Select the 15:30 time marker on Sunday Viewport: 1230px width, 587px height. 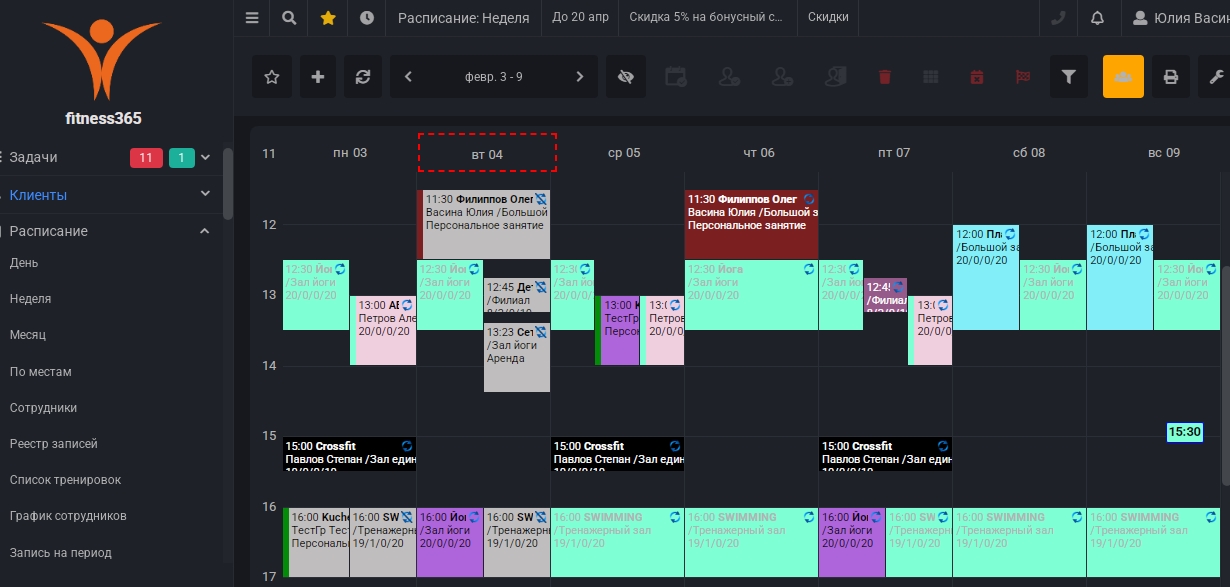click(1184, 432)
